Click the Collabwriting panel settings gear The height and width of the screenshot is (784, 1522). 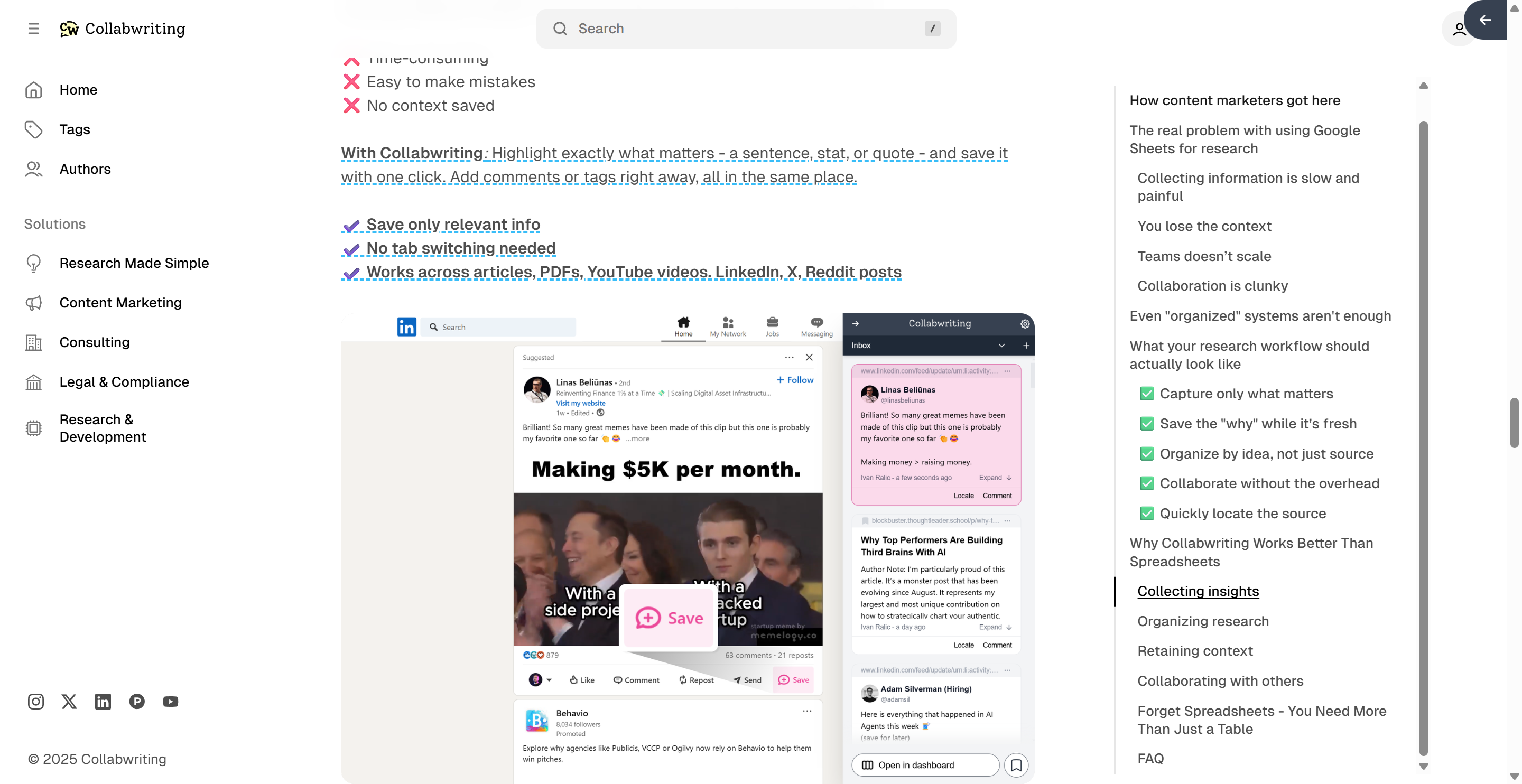(x=1025, y=324)
